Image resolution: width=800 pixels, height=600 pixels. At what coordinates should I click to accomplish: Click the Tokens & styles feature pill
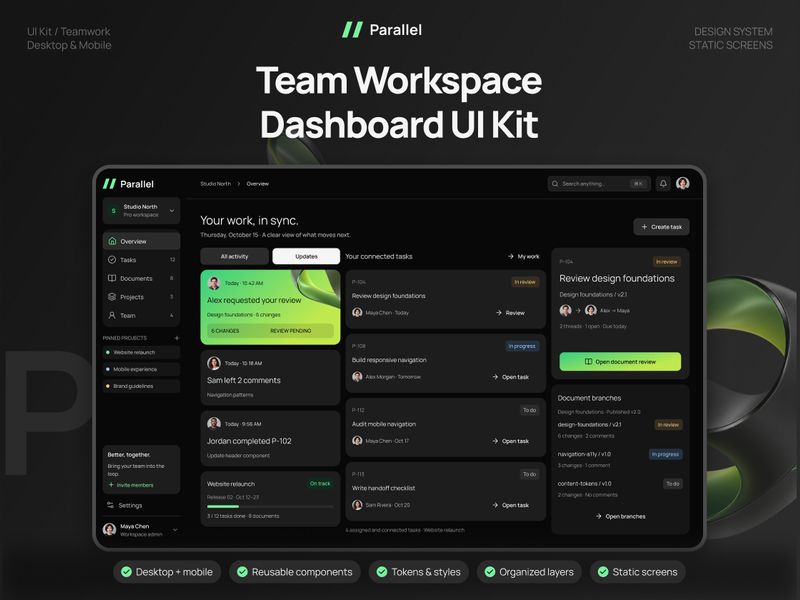click(x=419, y=572)
